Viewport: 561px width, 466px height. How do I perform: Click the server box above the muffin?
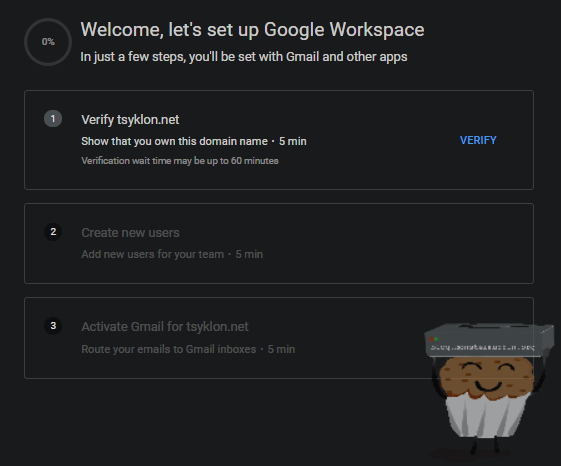point(489,340)
